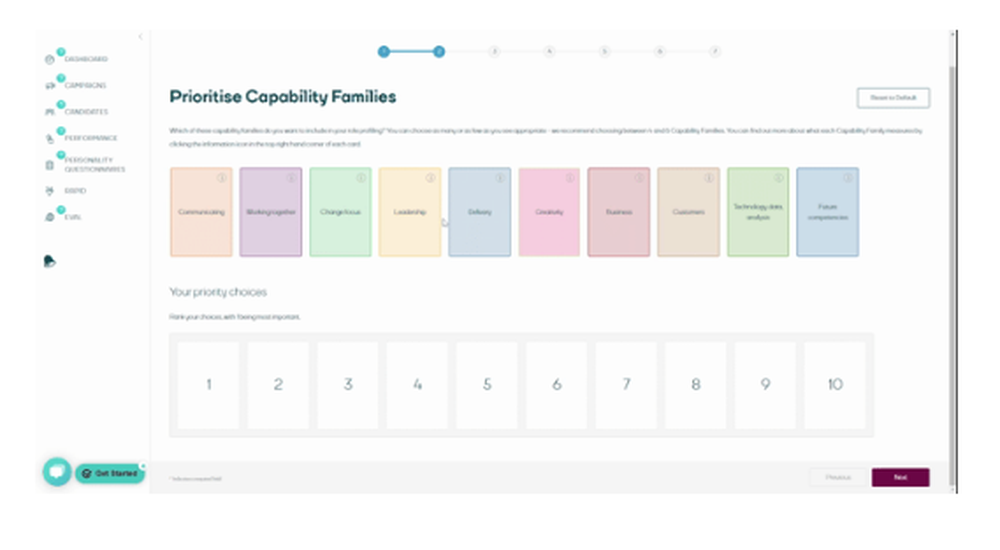This screenshot has width=1000, height=550.
Task: Click the notification bell in sidebar
Action: (50, 262)
